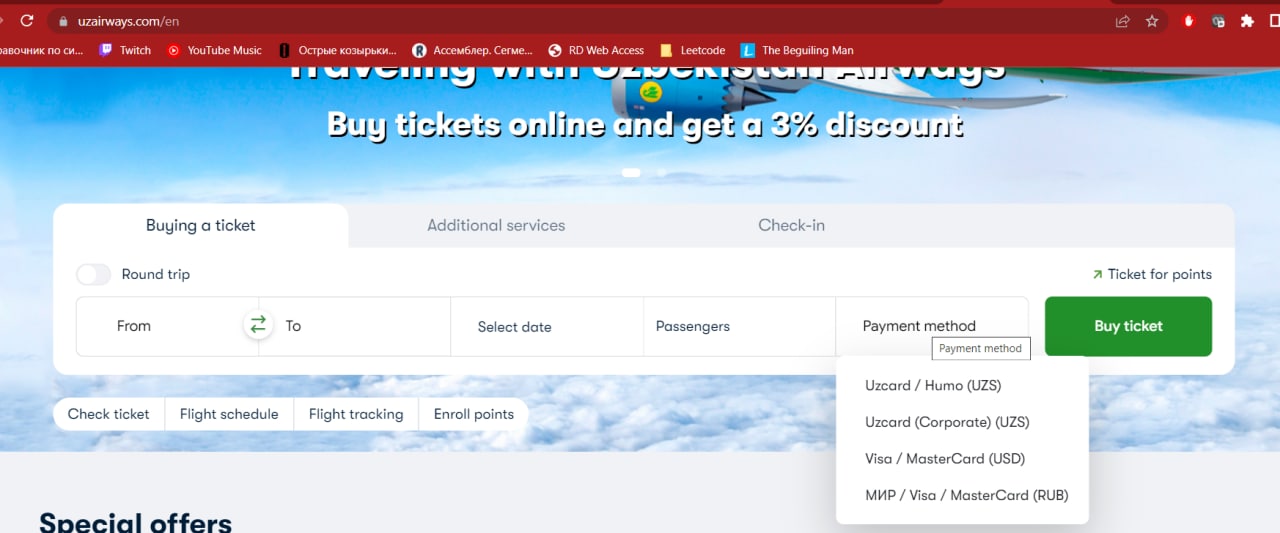Open the Ticket for points link
Screen dimensions: 1280x533
click(x=1151, y=274)
